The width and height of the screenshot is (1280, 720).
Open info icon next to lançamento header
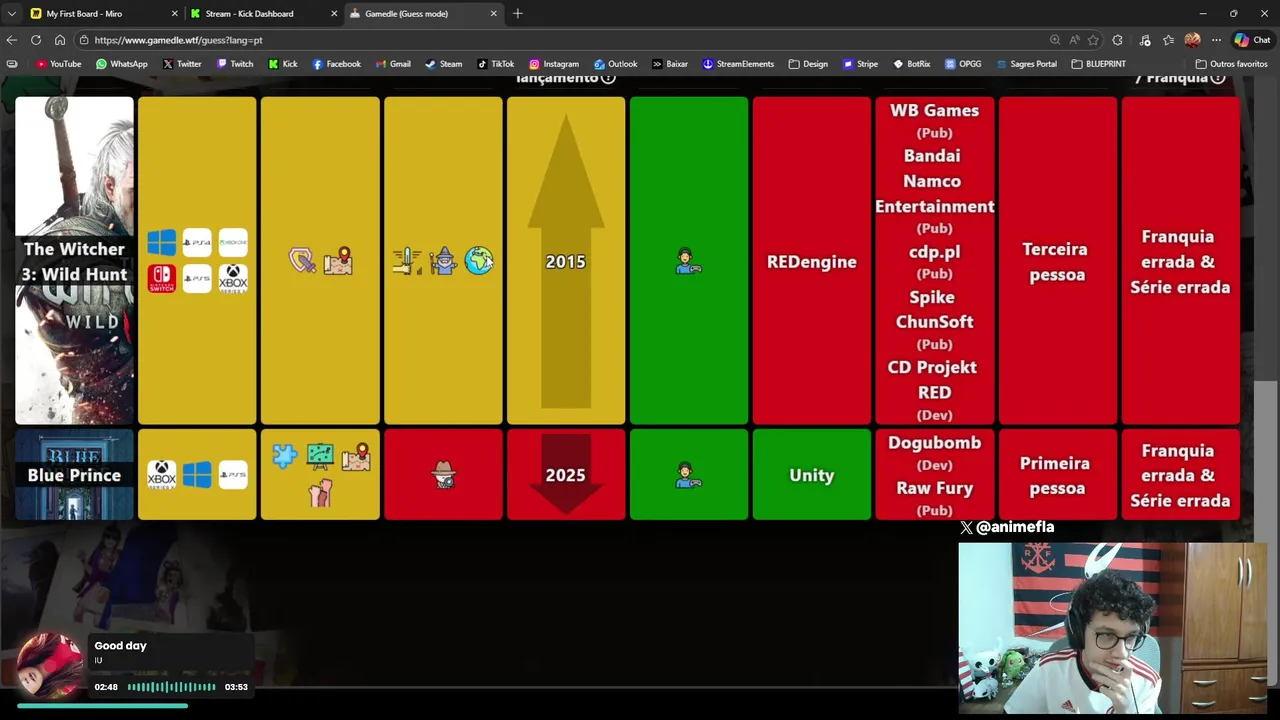[x=608, y=77]
